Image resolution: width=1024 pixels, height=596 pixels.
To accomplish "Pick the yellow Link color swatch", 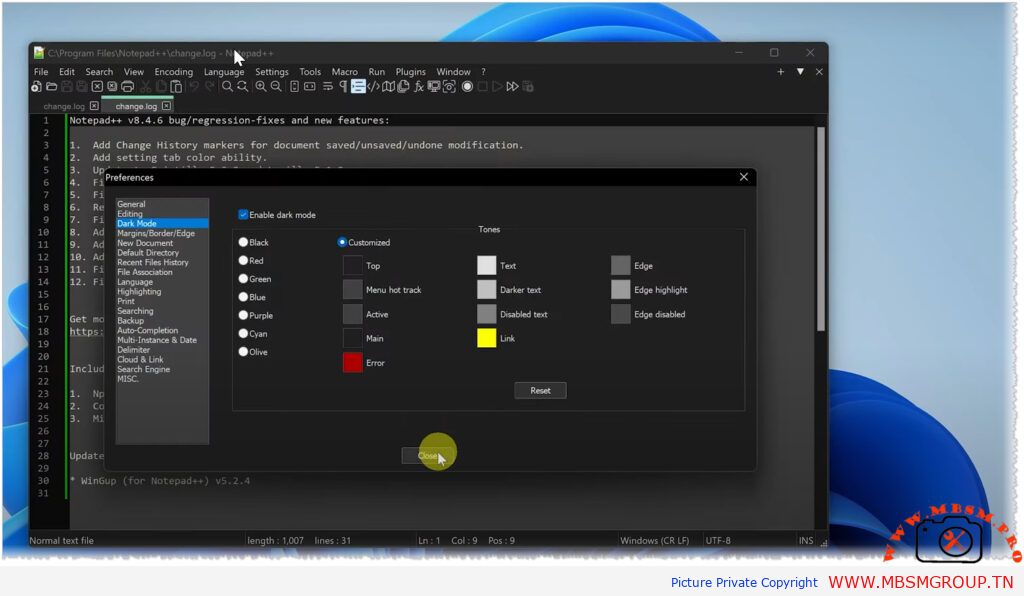I will pos(487,338).
